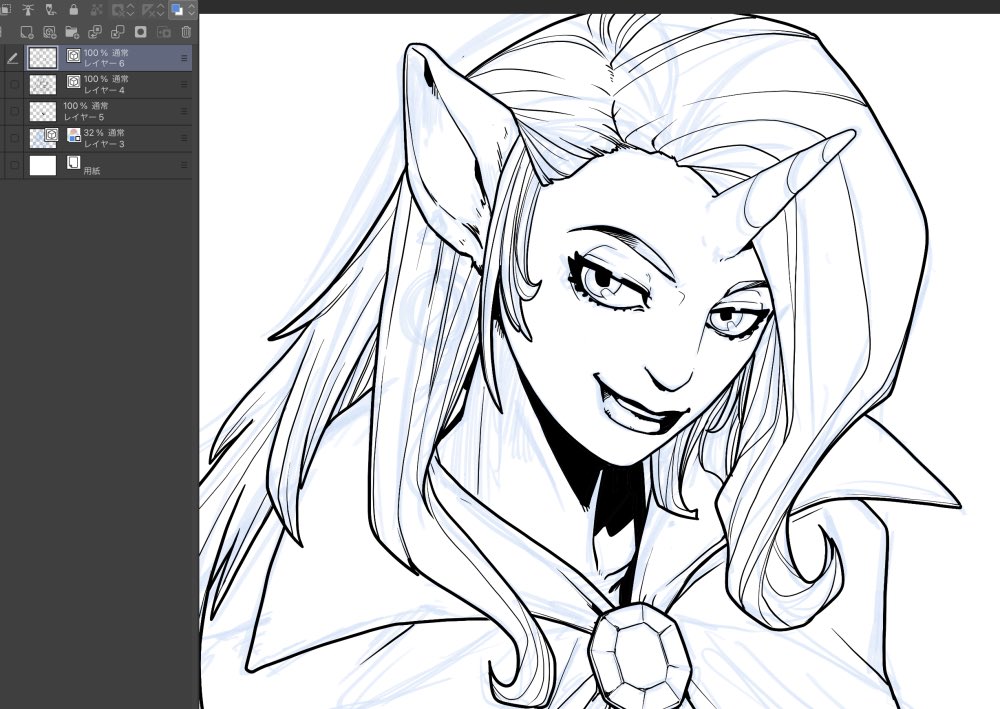Click vector layer icon on レイヤー 4
This screenshot has height=709, width=1000.
(73, 82)
